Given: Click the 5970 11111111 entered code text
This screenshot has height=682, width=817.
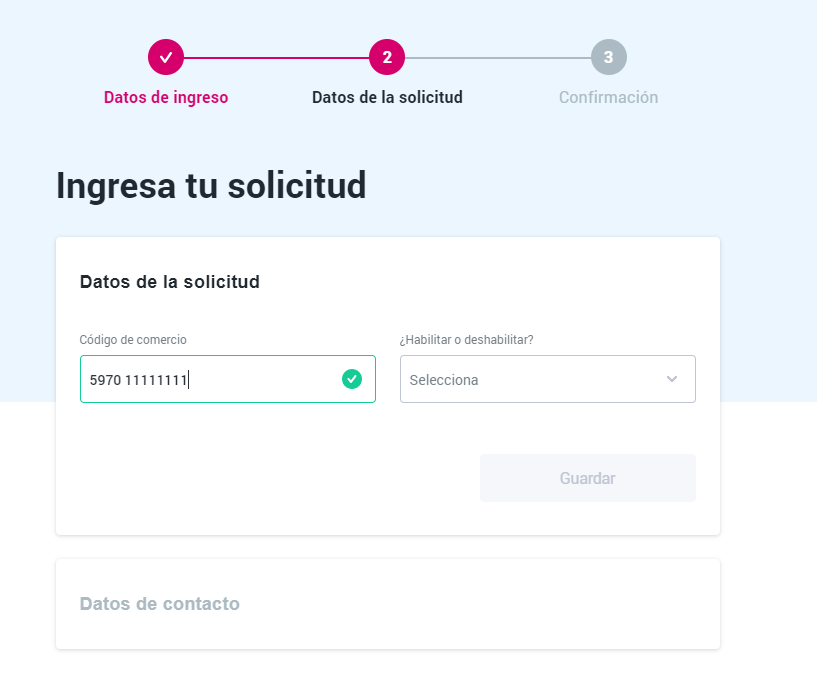Looking at the screenshot, I should [138, 380].
